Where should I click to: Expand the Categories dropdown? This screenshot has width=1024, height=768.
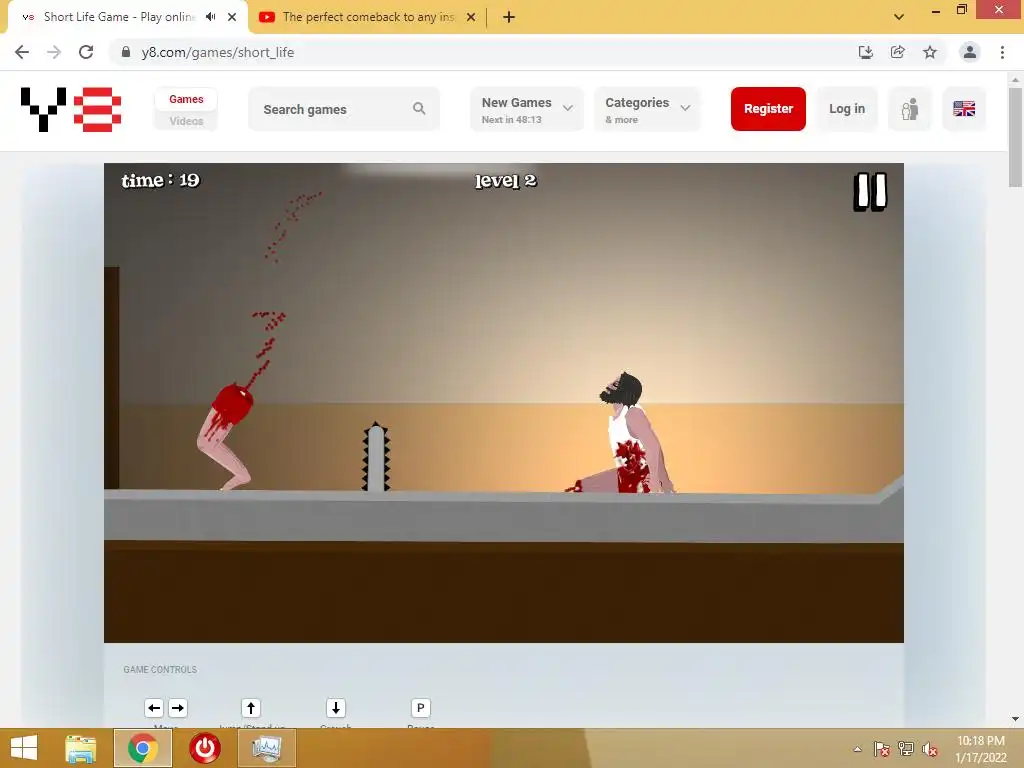point(647,109)
